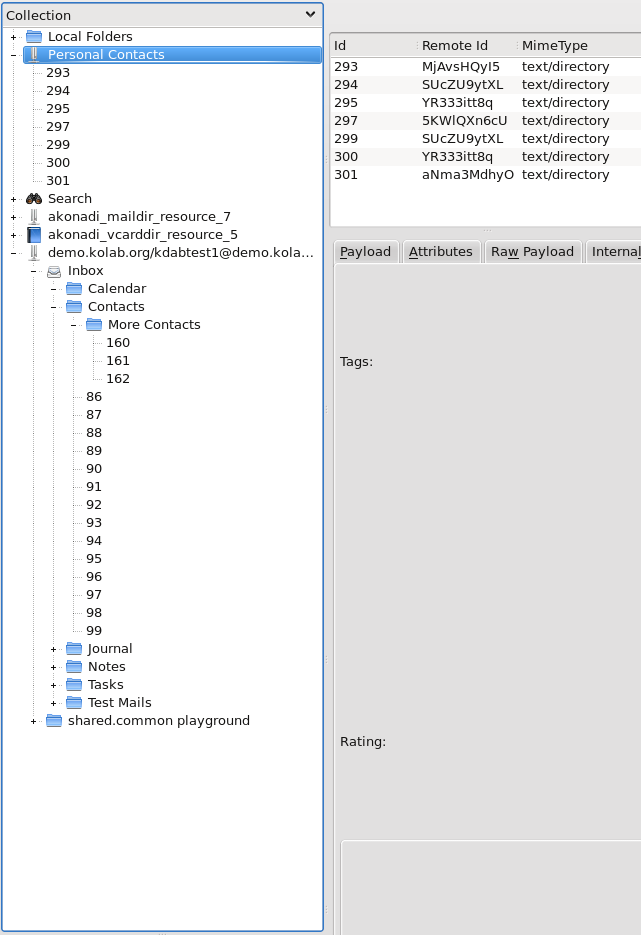Switch to the Attributes tab
The height and width of the screenshot is (935, 641).
click(x=440, y=252)
